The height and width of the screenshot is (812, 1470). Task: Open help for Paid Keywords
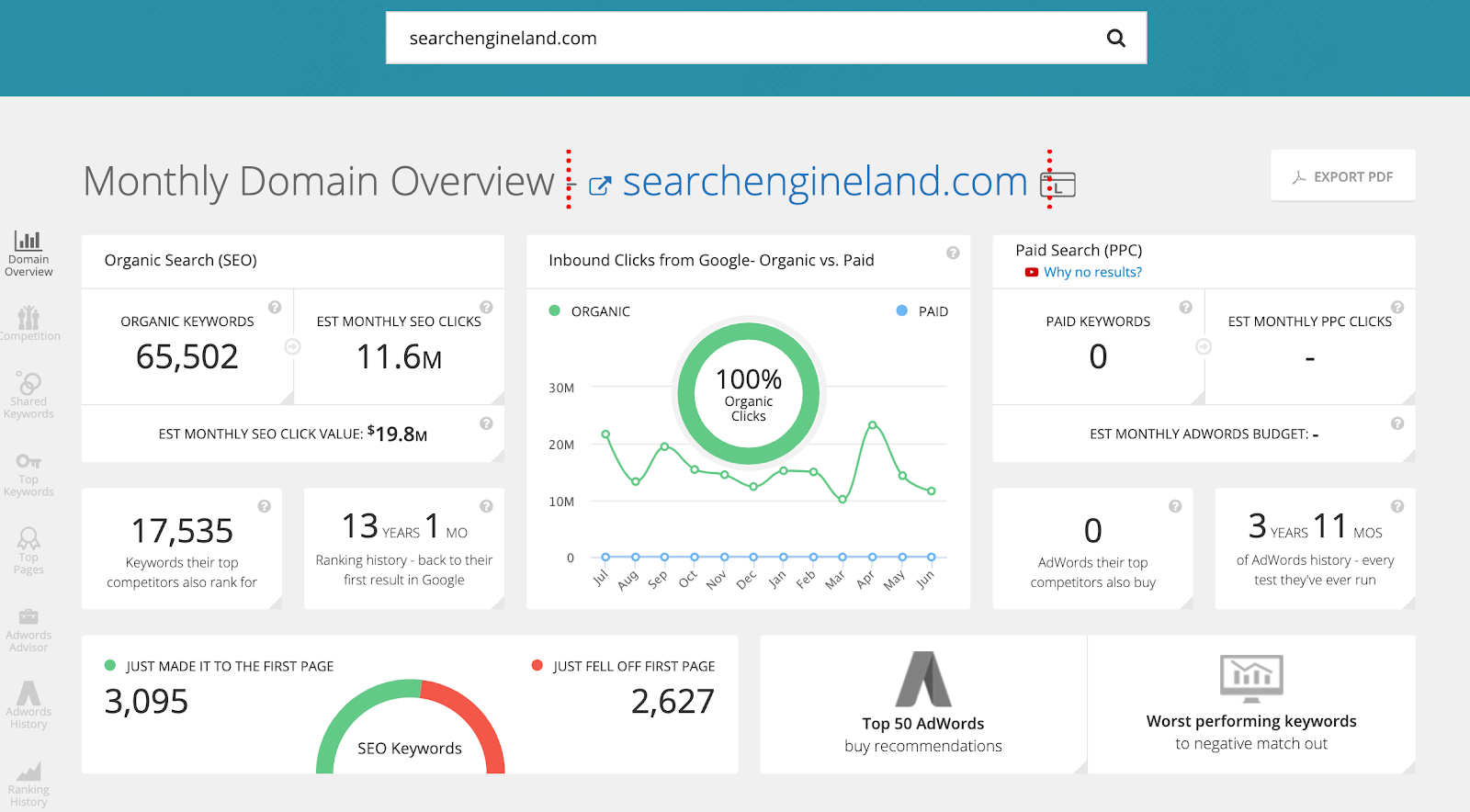[1185, 308]
